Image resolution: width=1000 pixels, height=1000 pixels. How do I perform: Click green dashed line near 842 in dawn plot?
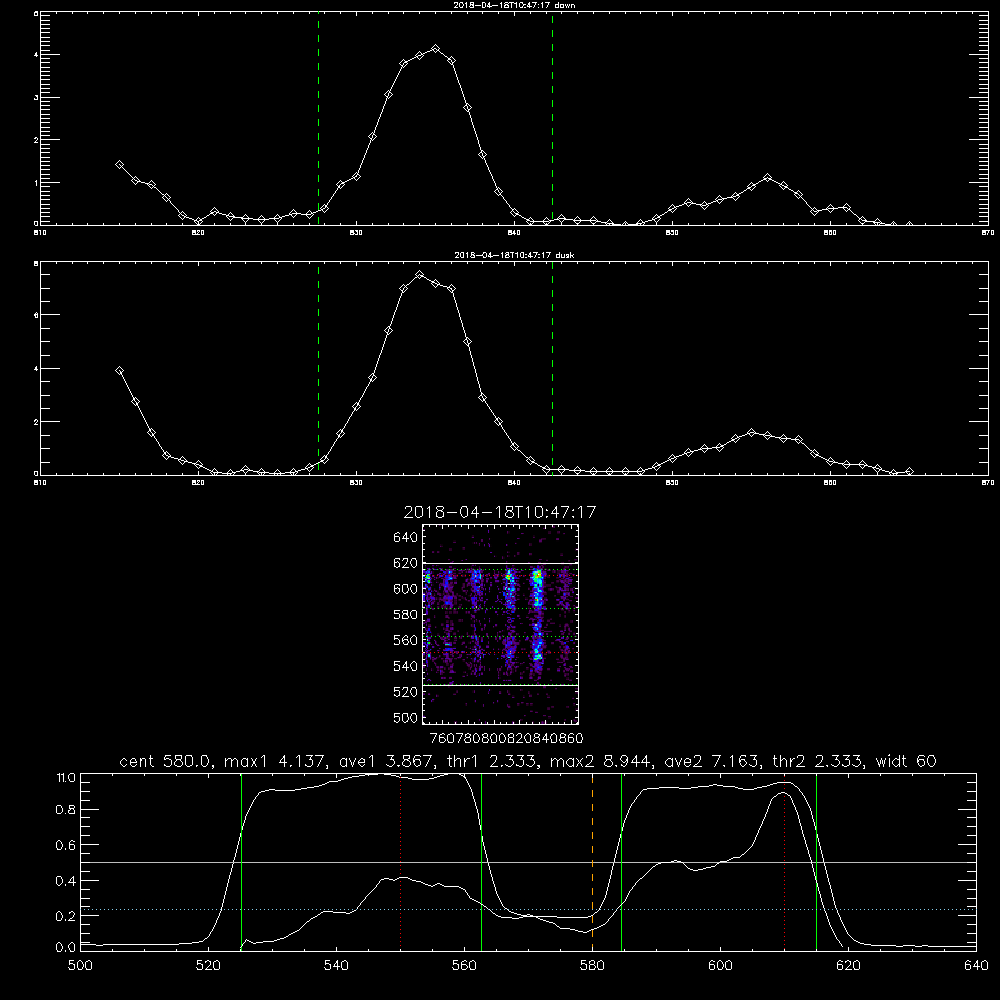click(552, 118)
